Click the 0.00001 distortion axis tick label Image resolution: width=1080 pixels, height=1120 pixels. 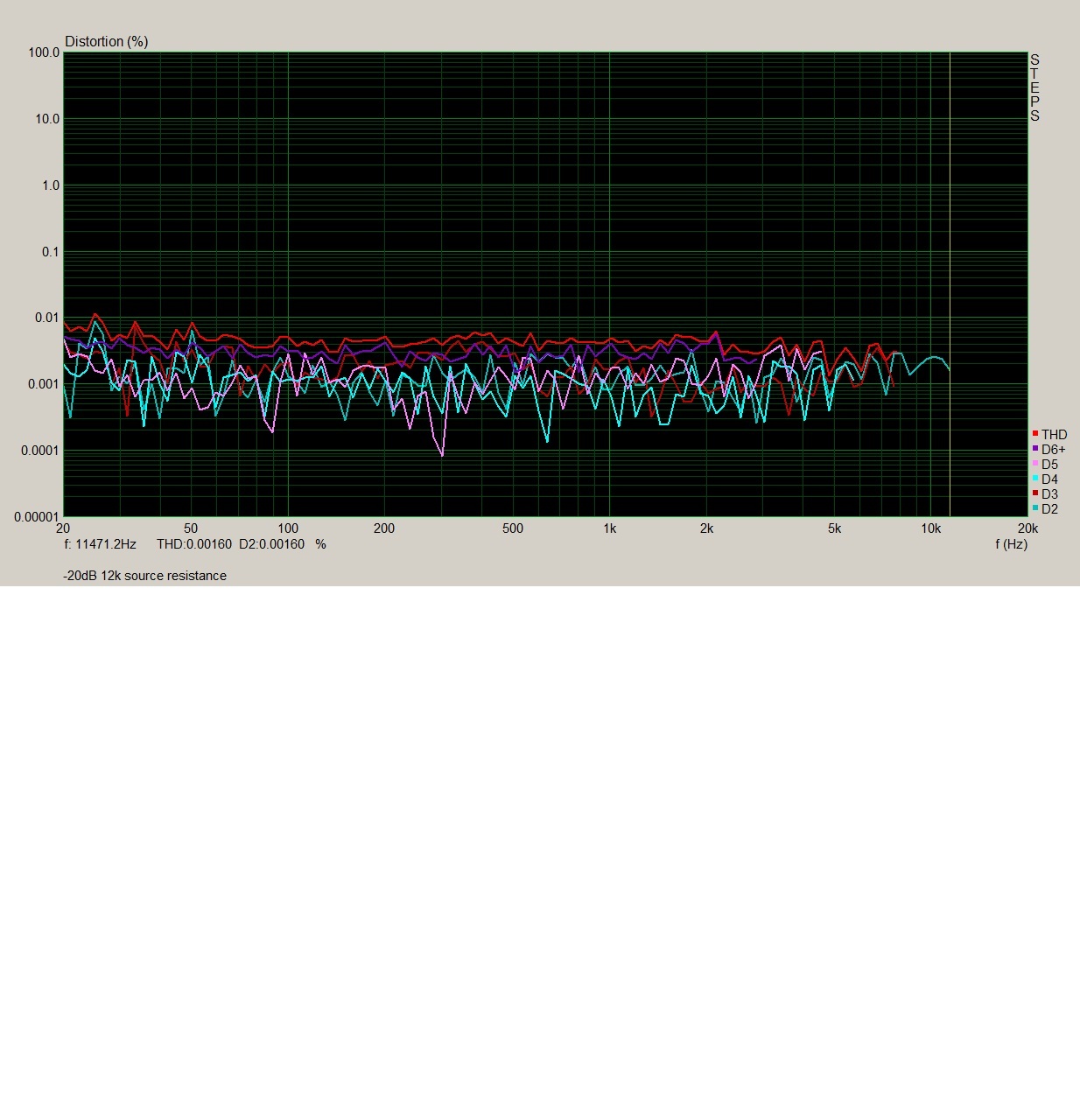click(37, 517)
